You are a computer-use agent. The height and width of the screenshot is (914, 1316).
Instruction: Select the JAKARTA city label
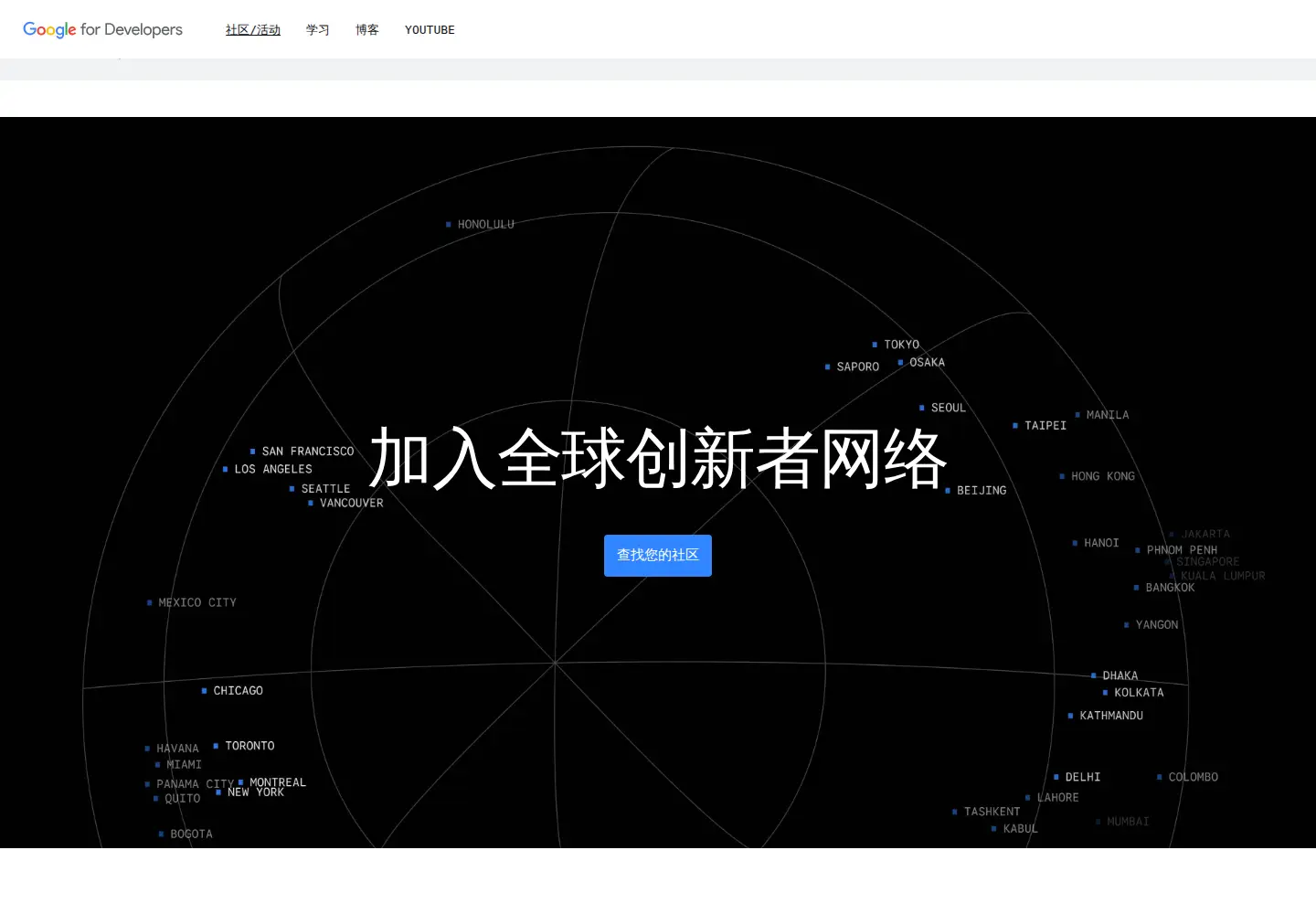1205,534
